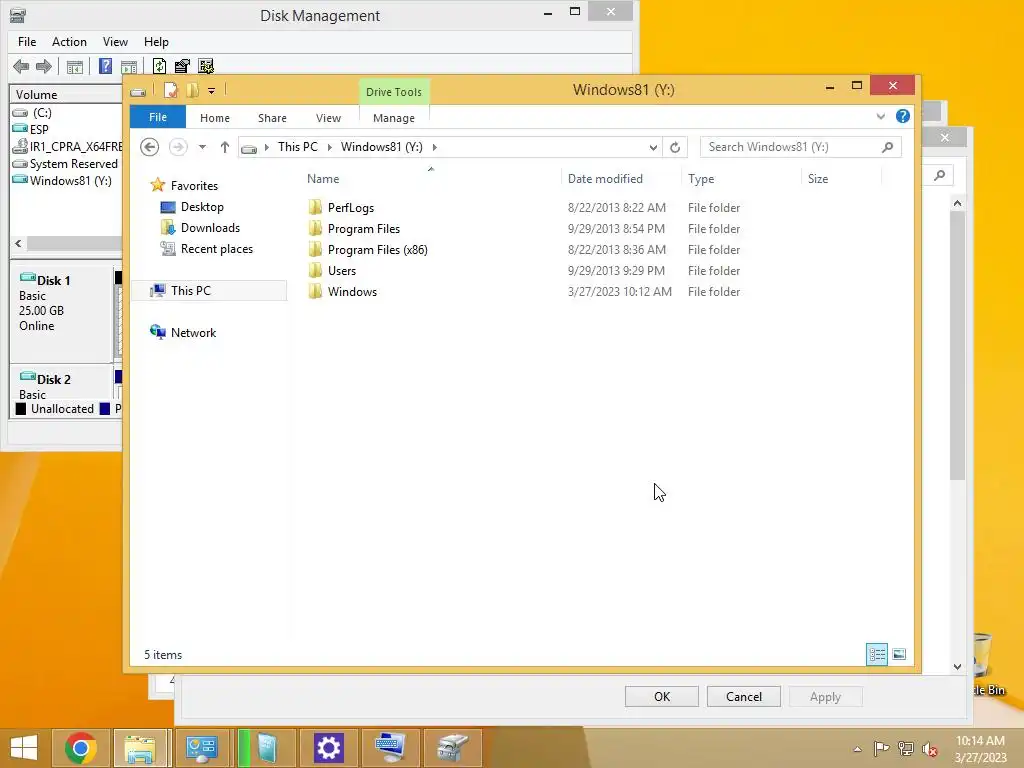Click Properties icon in Explorer quick access toolbar

[170, 91]
